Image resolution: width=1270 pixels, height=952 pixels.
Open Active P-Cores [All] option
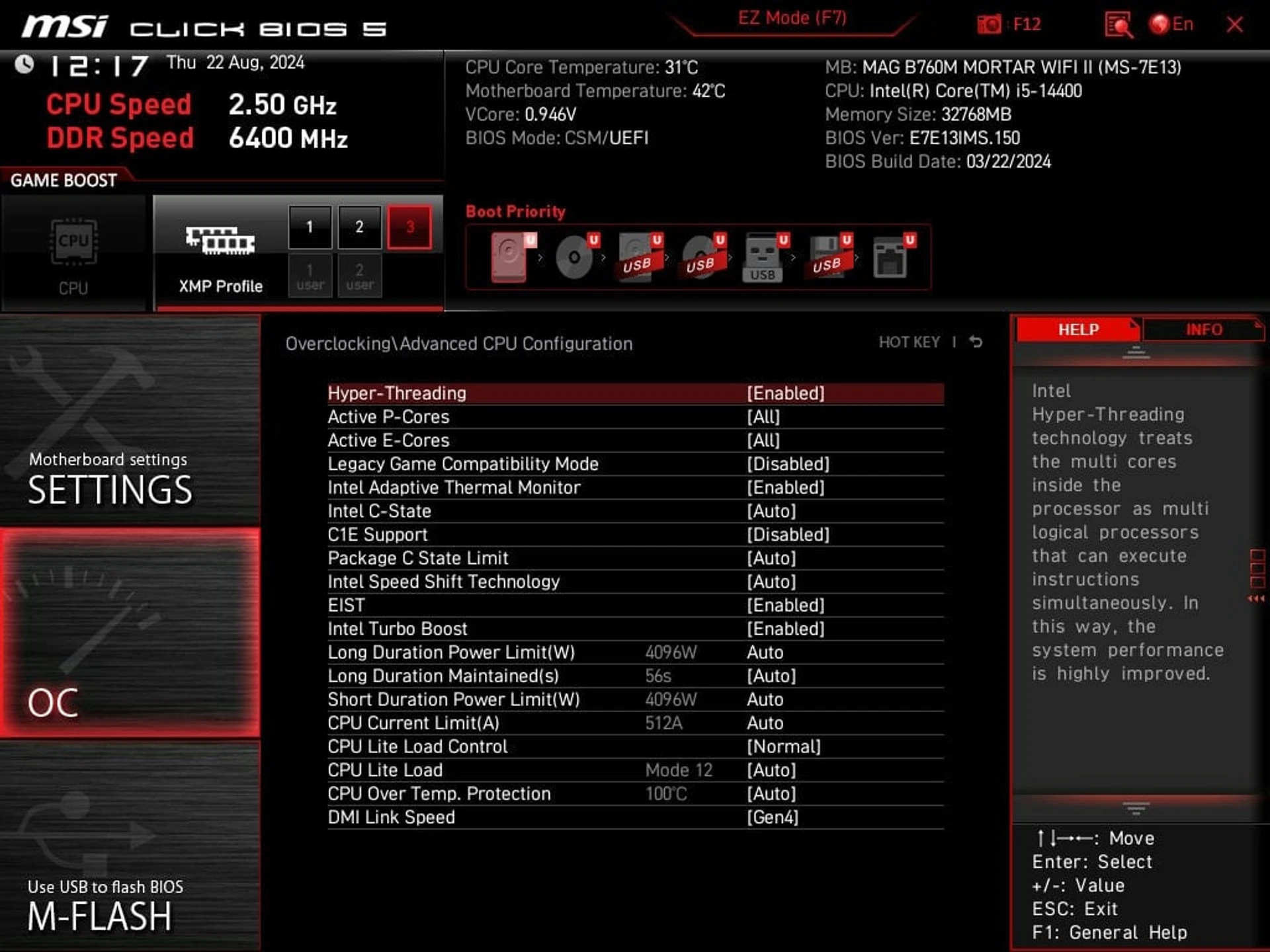pos(635,417)
